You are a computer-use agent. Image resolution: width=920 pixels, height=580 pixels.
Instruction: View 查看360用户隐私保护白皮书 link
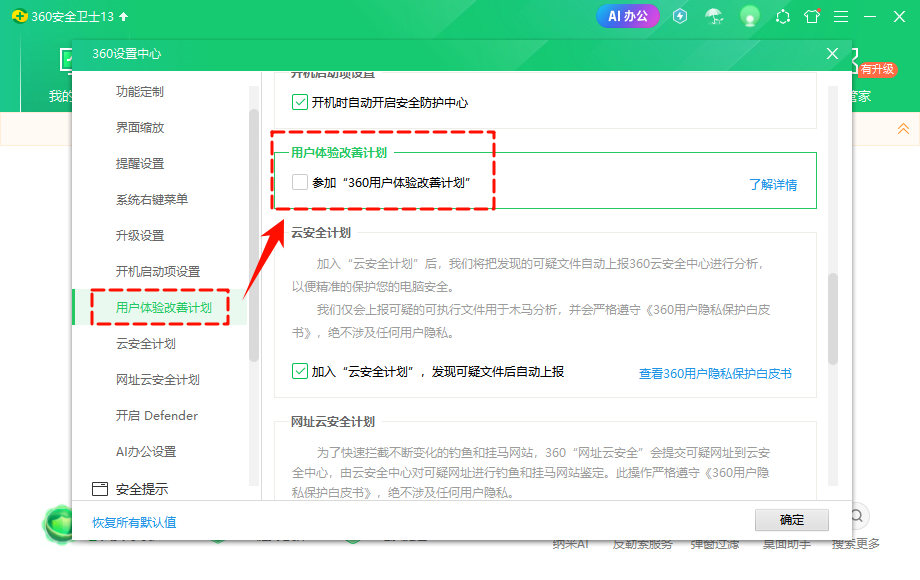click(x=716, y=371)
